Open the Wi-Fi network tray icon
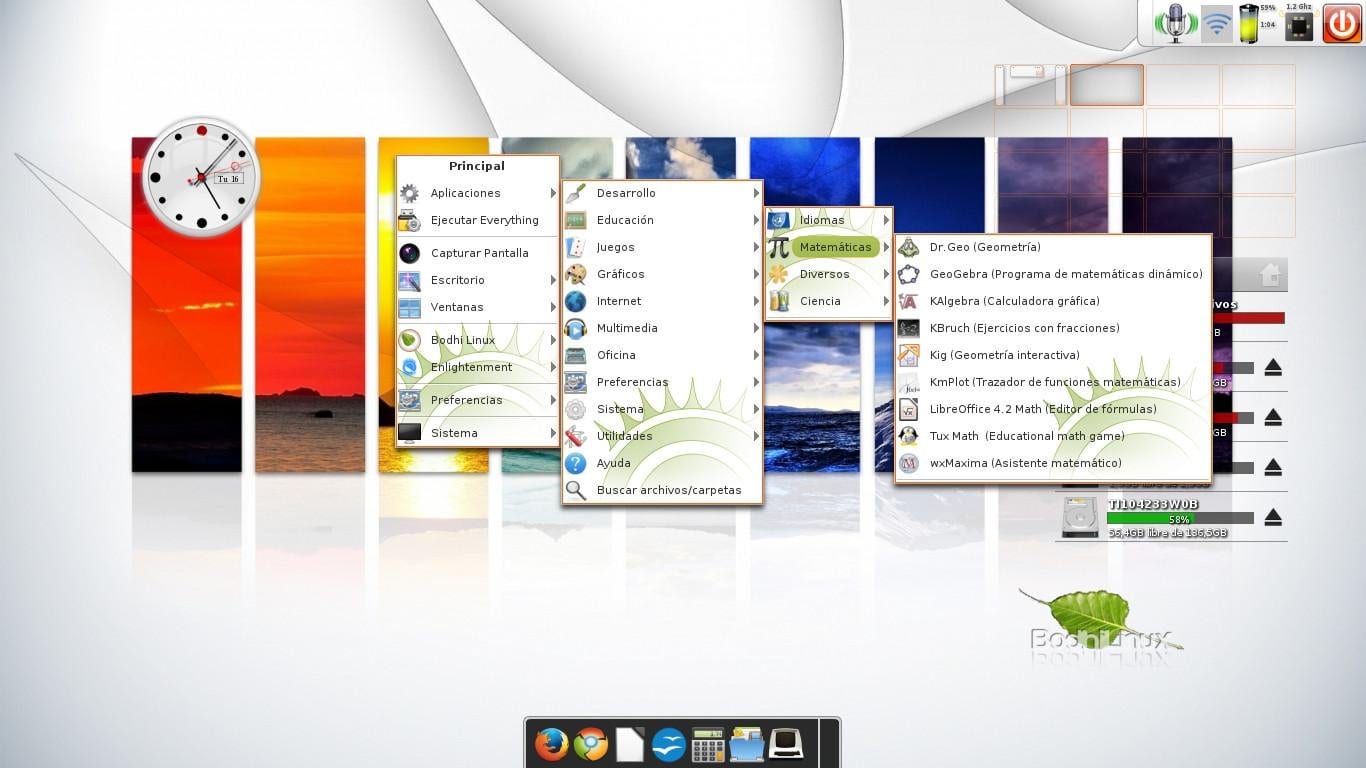Image resolution: width=1366 pixels, height=768 pixels. (x=1217, y=23)
